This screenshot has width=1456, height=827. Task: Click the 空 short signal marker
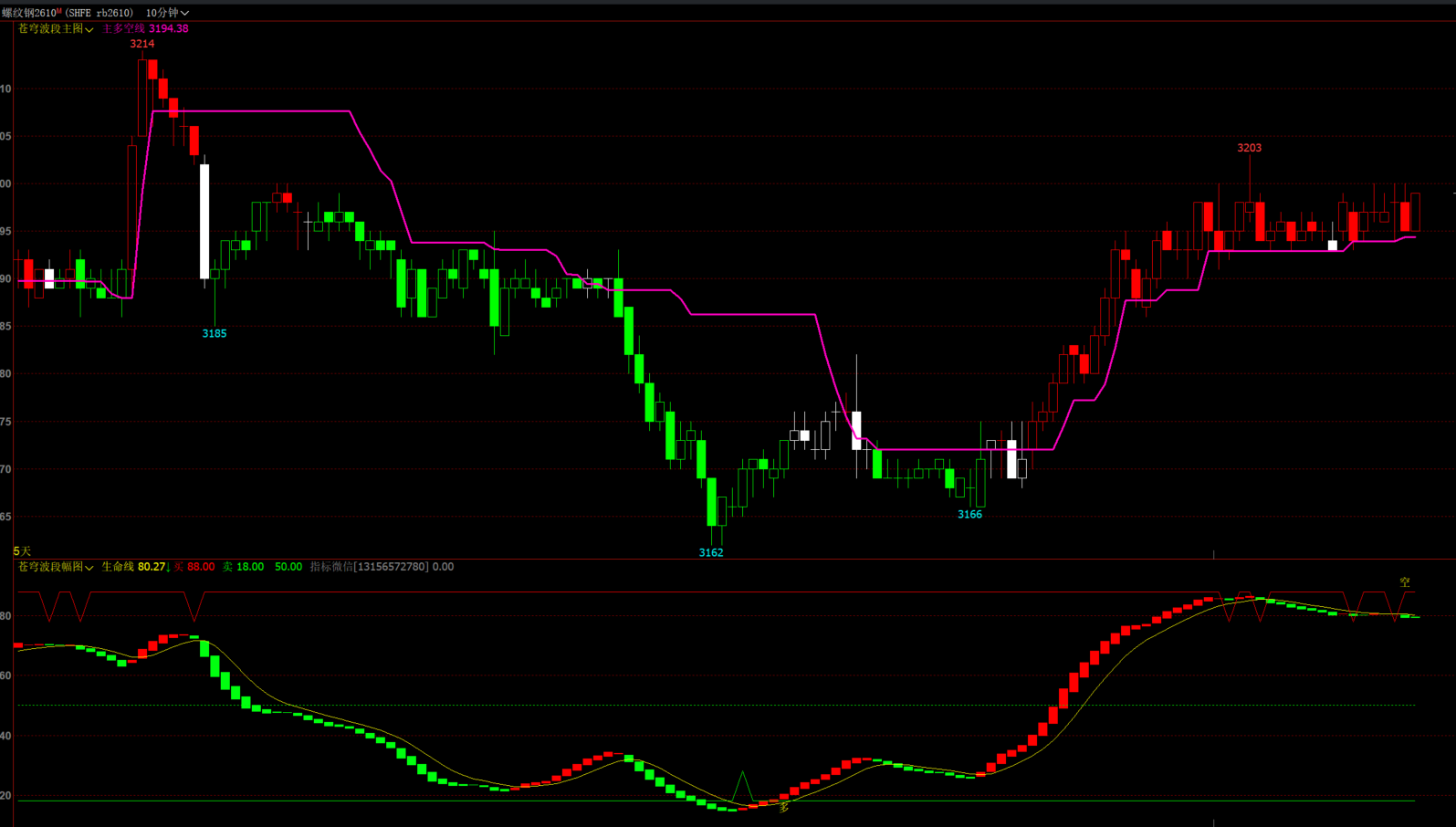click(x=1405, y=582)
